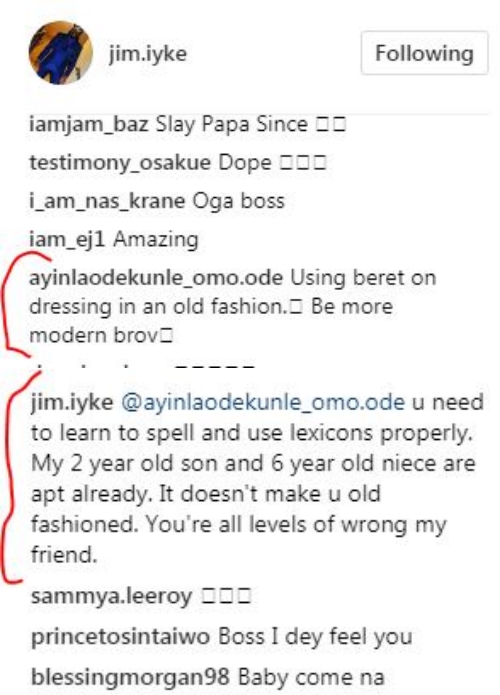500x695 pixels.
Task: View iam_ej1 commenter profile
Action: click(67, 240)
